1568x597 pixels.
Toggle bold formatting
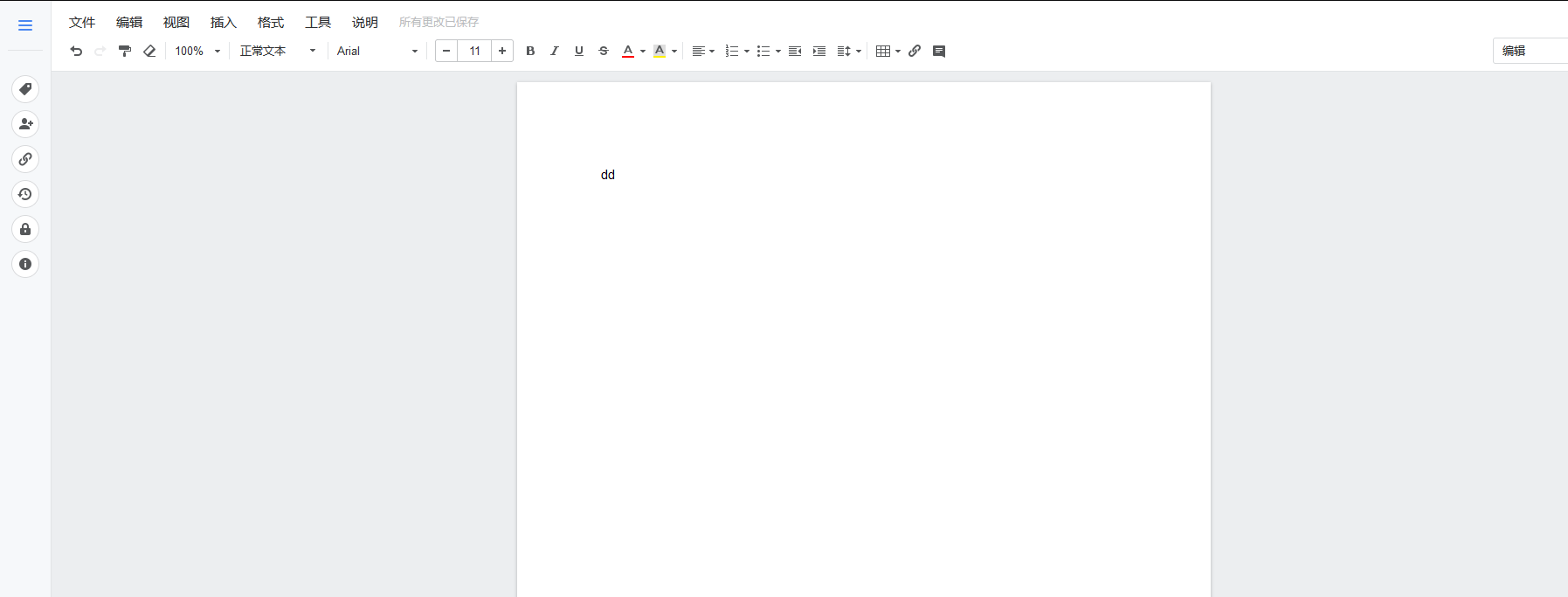530,51
